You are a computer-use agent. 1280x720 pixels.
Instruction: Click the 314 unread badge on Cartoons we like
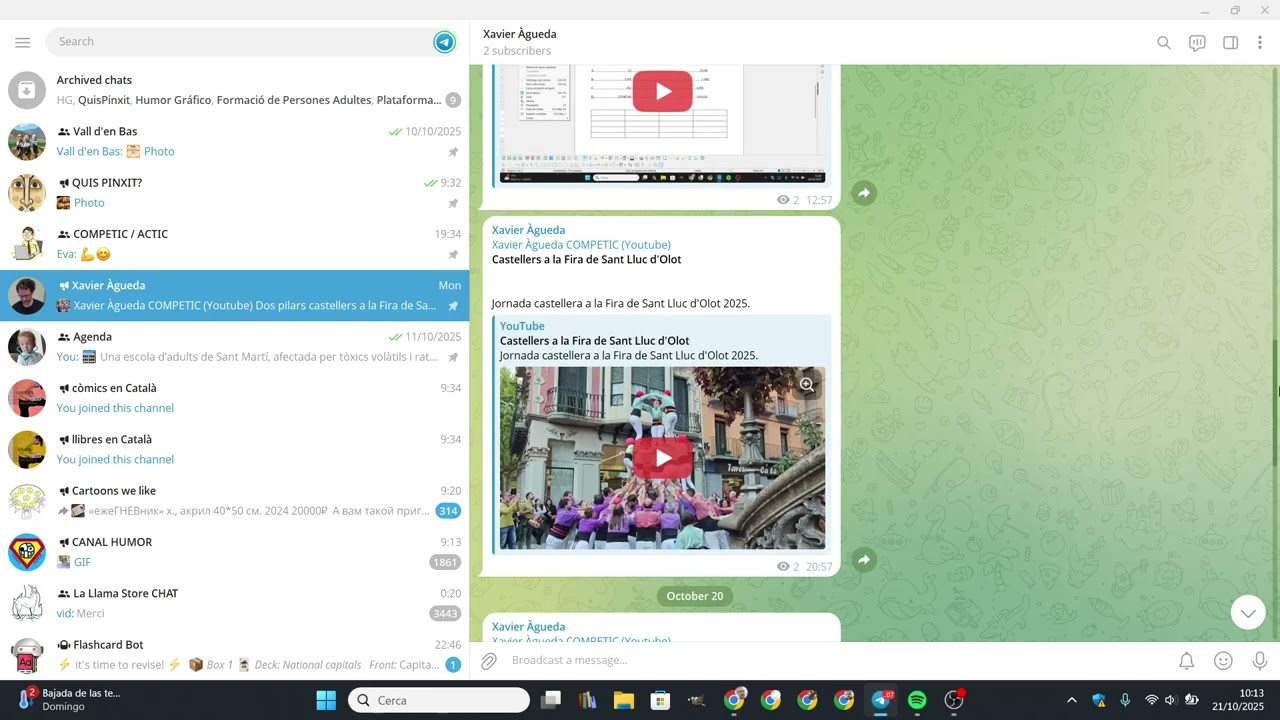[x=448, y=511]
